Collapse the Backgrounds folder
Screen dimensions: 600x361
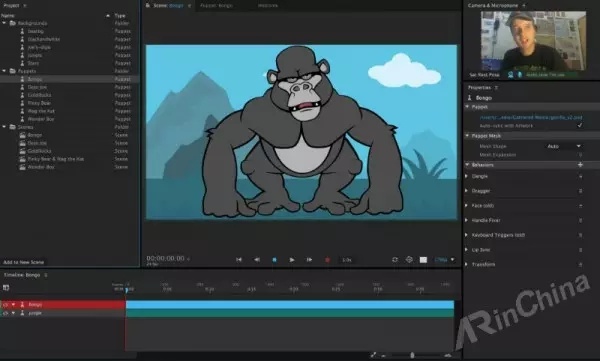(x=4, y=23)
